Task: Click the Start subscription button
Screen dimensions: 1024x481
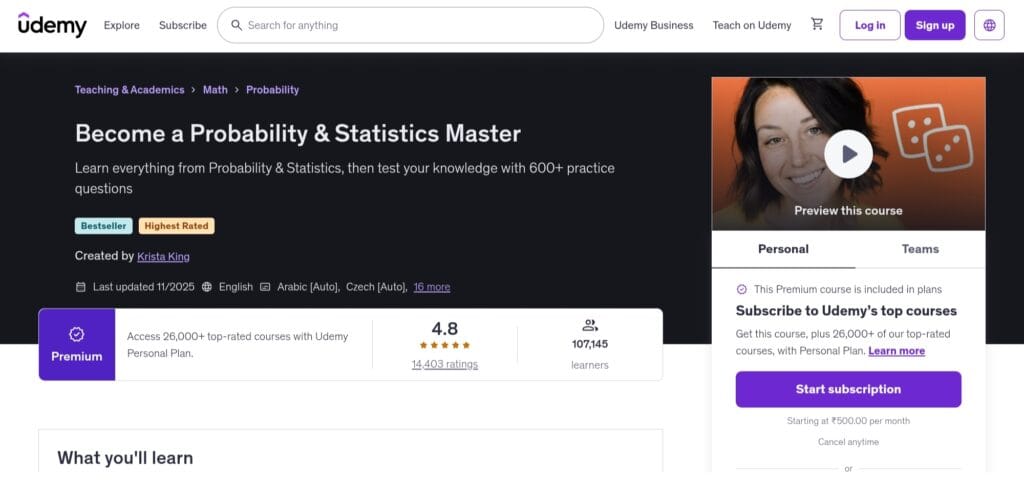Action: tap(848, 389)
